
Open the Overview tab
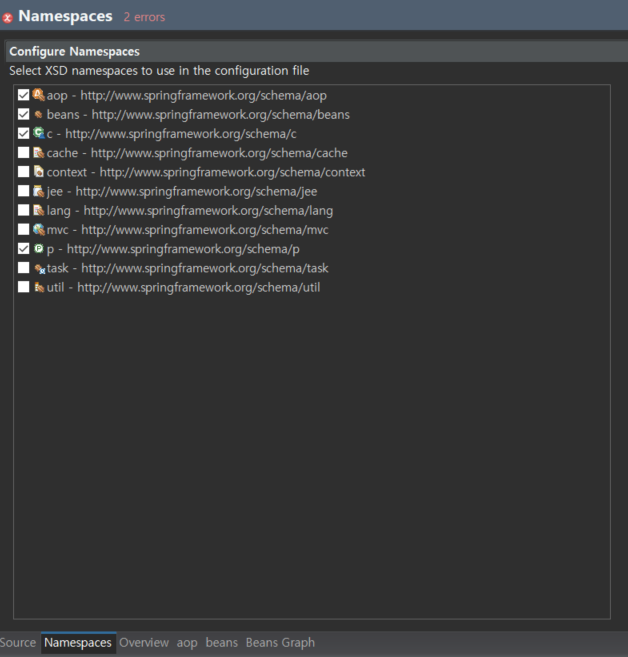(144, 643)
